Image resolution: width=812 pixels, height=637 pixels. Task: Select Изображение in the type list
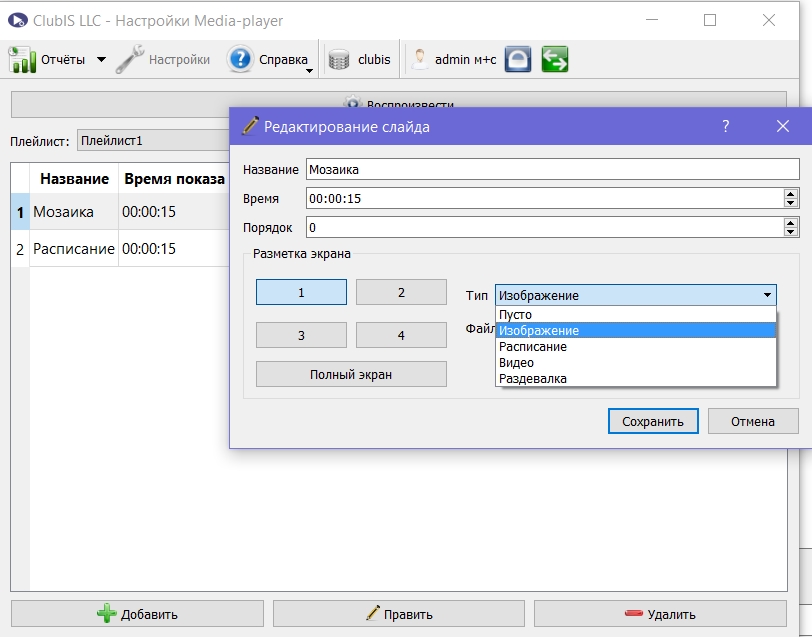pyautogui.click(x=636, y=330)
